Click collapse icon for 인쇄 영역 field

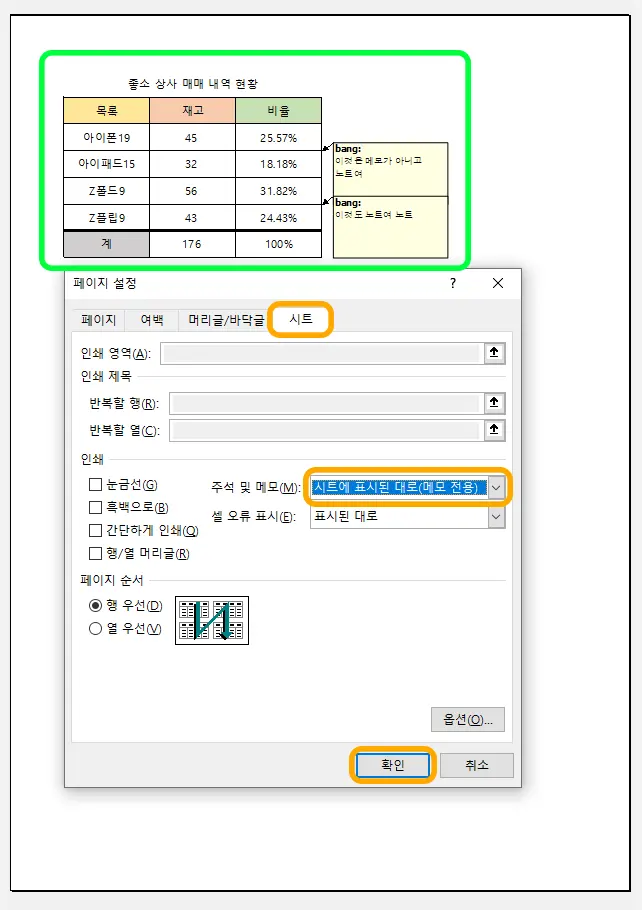coord(494,353)
